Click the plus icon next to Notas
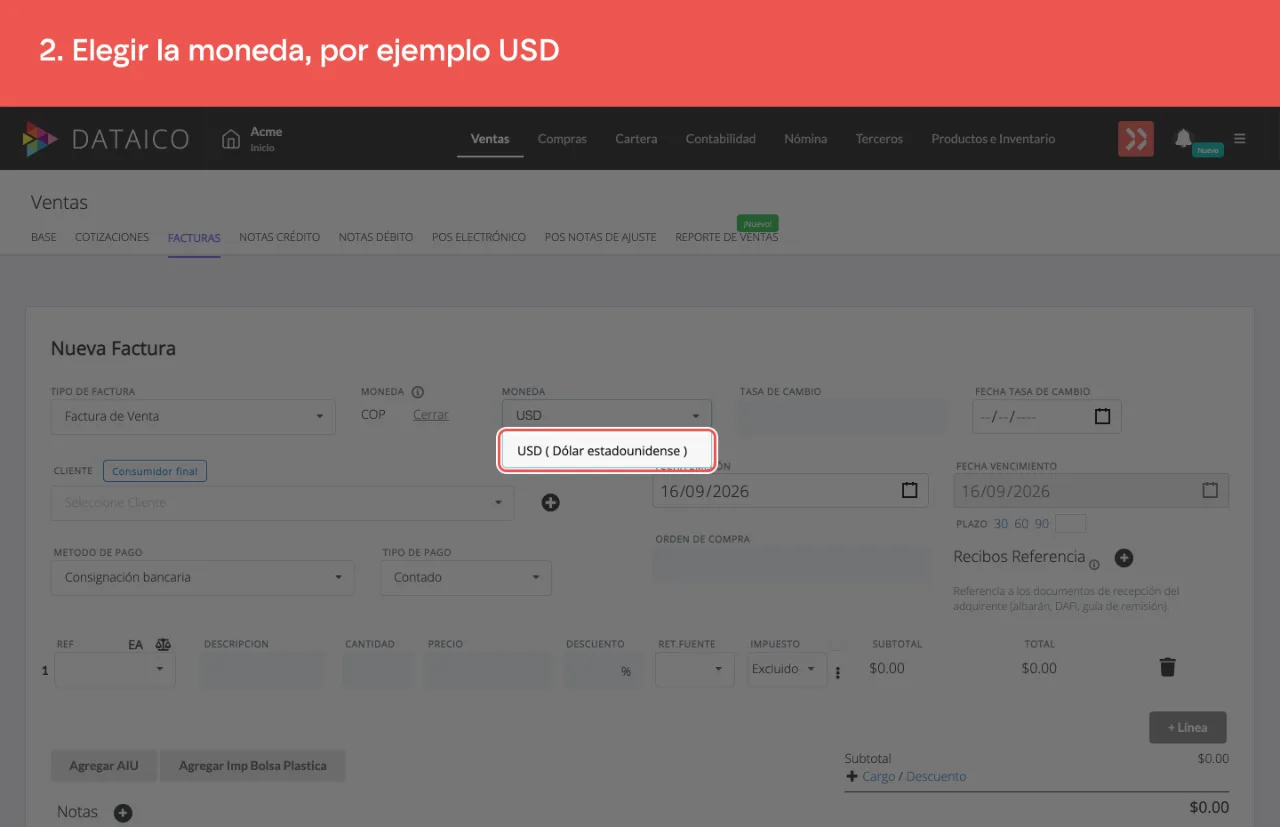This screenshot has width=1280, height=827. point(123,813)
